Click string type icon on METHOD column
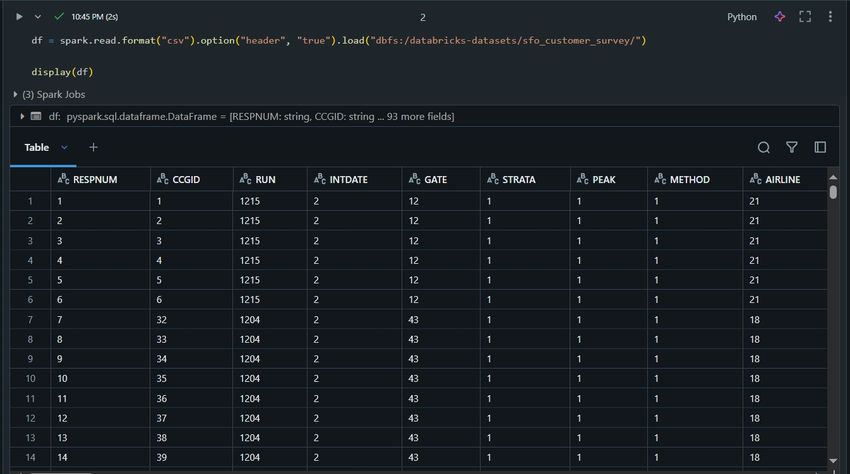 tap(660, 179)
